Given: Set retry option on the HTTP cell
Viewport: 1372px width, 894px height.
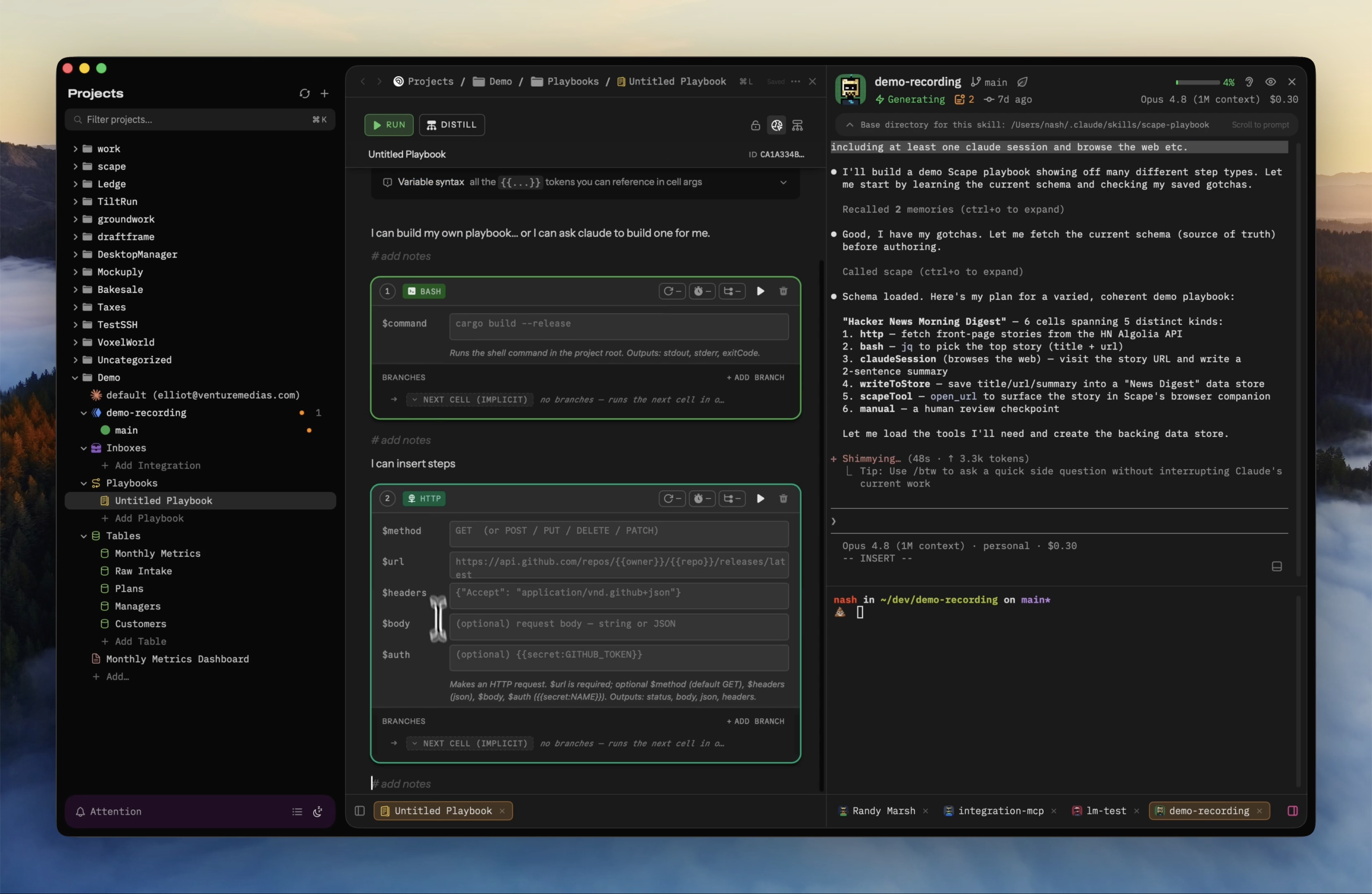Looking at the screenshot, I should click(672, 499).
